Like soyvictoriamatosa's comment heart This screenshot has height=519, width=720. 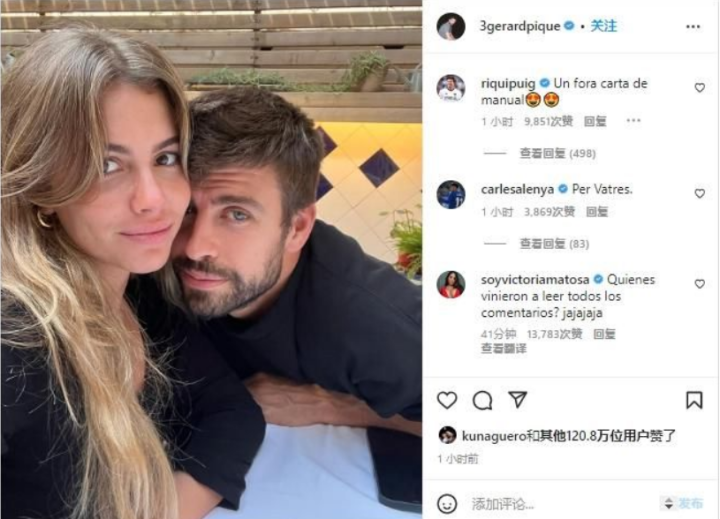tap(699, 284)
